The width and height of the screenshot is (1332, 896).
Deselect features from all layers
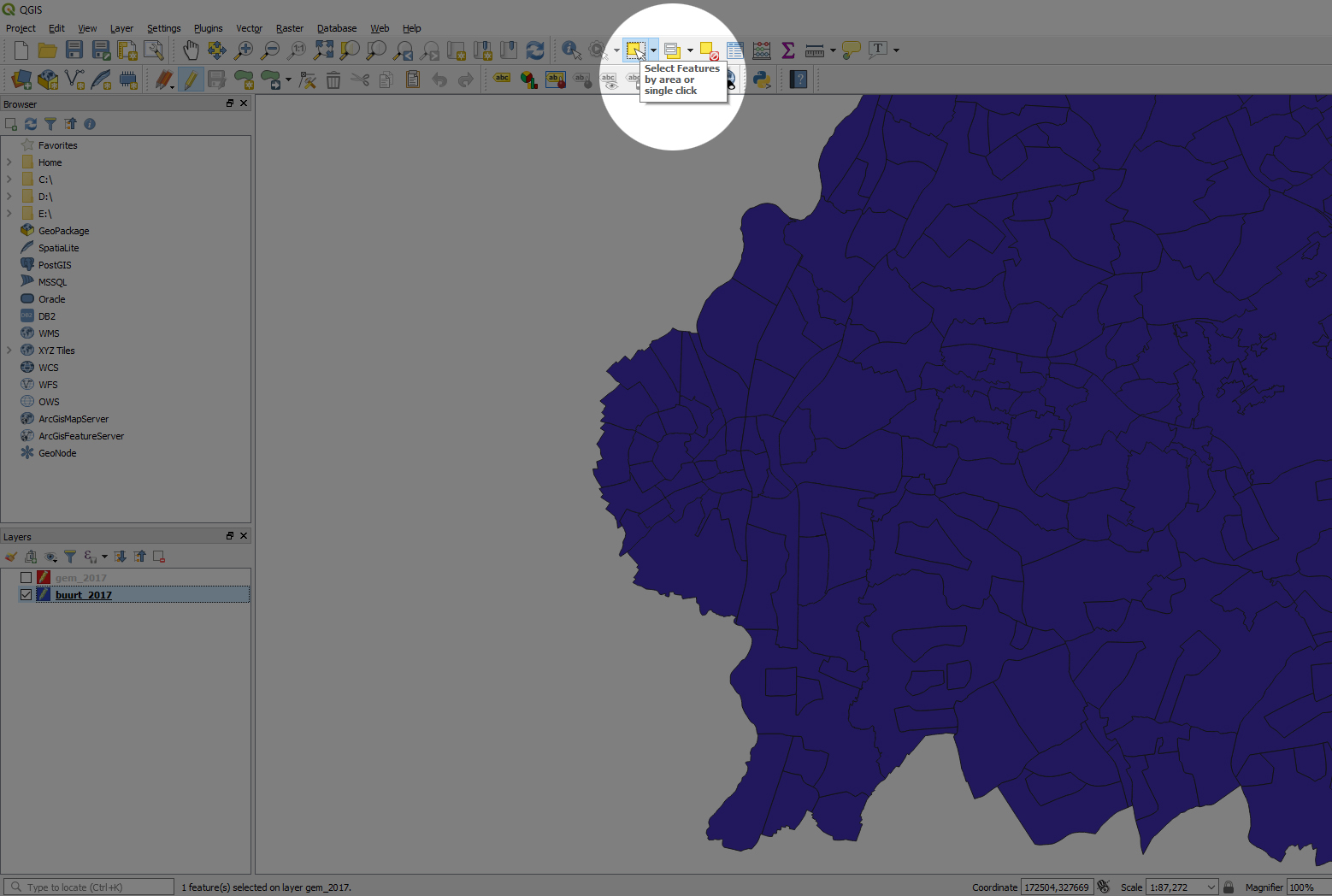click(x=709, y=50)
